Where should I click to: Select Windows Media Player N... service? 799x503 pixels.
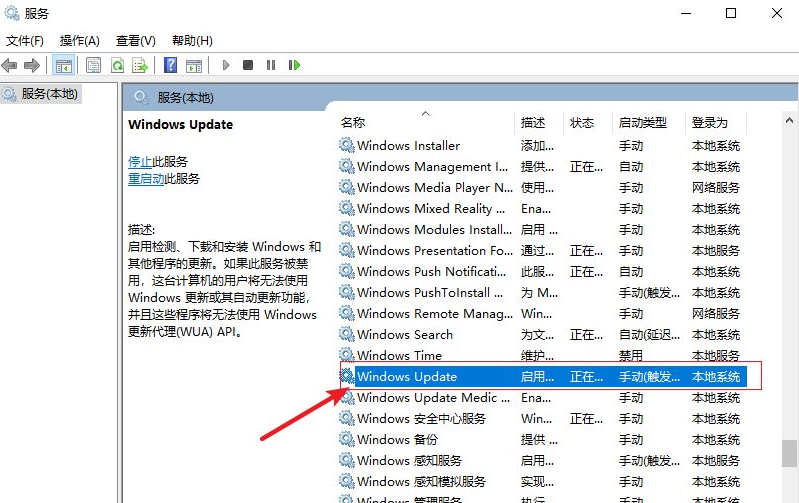click(x=542, y=188)
